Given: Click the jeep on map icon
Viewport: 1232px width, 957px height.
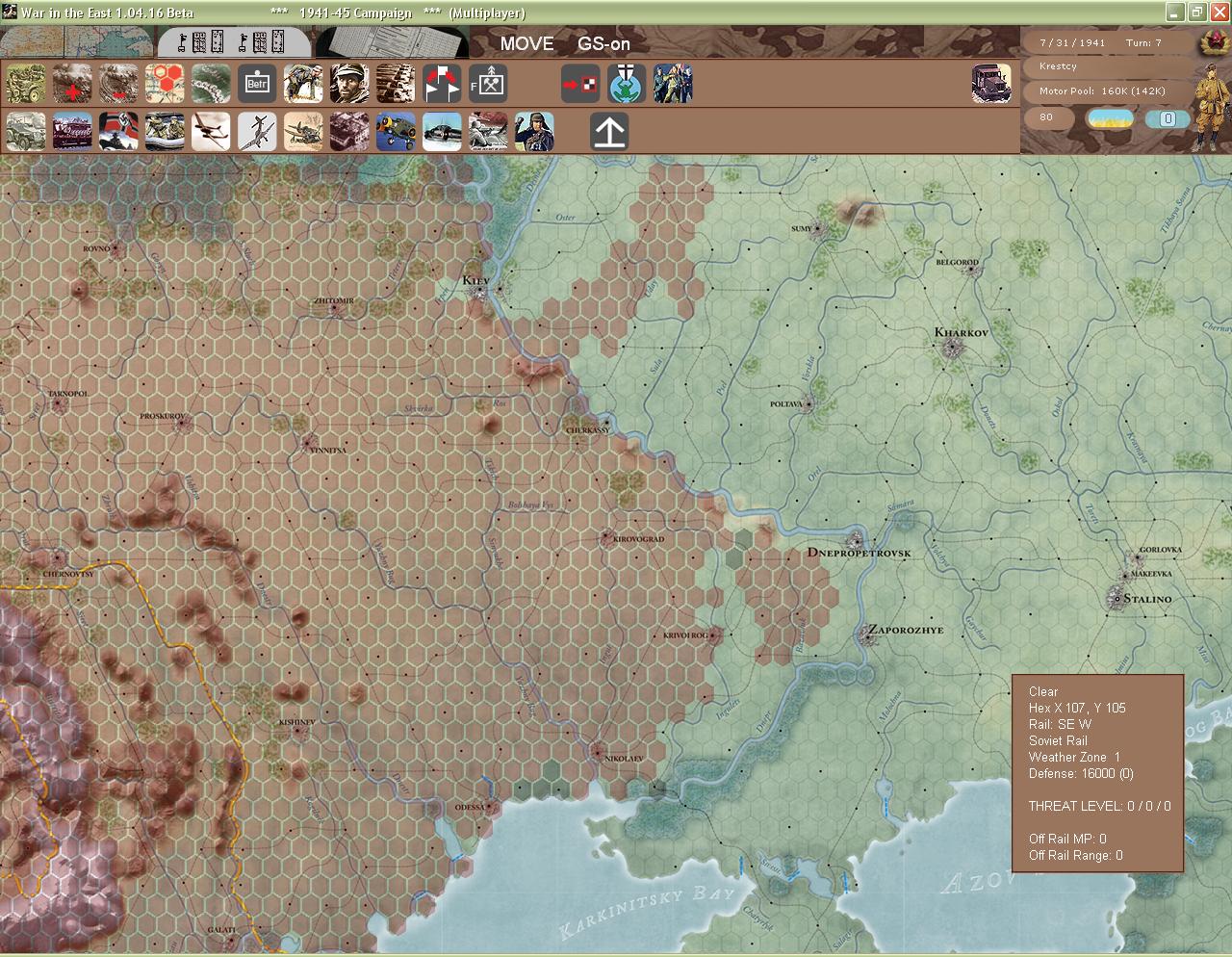Looking at the screenshot, I should click(26, 84).
